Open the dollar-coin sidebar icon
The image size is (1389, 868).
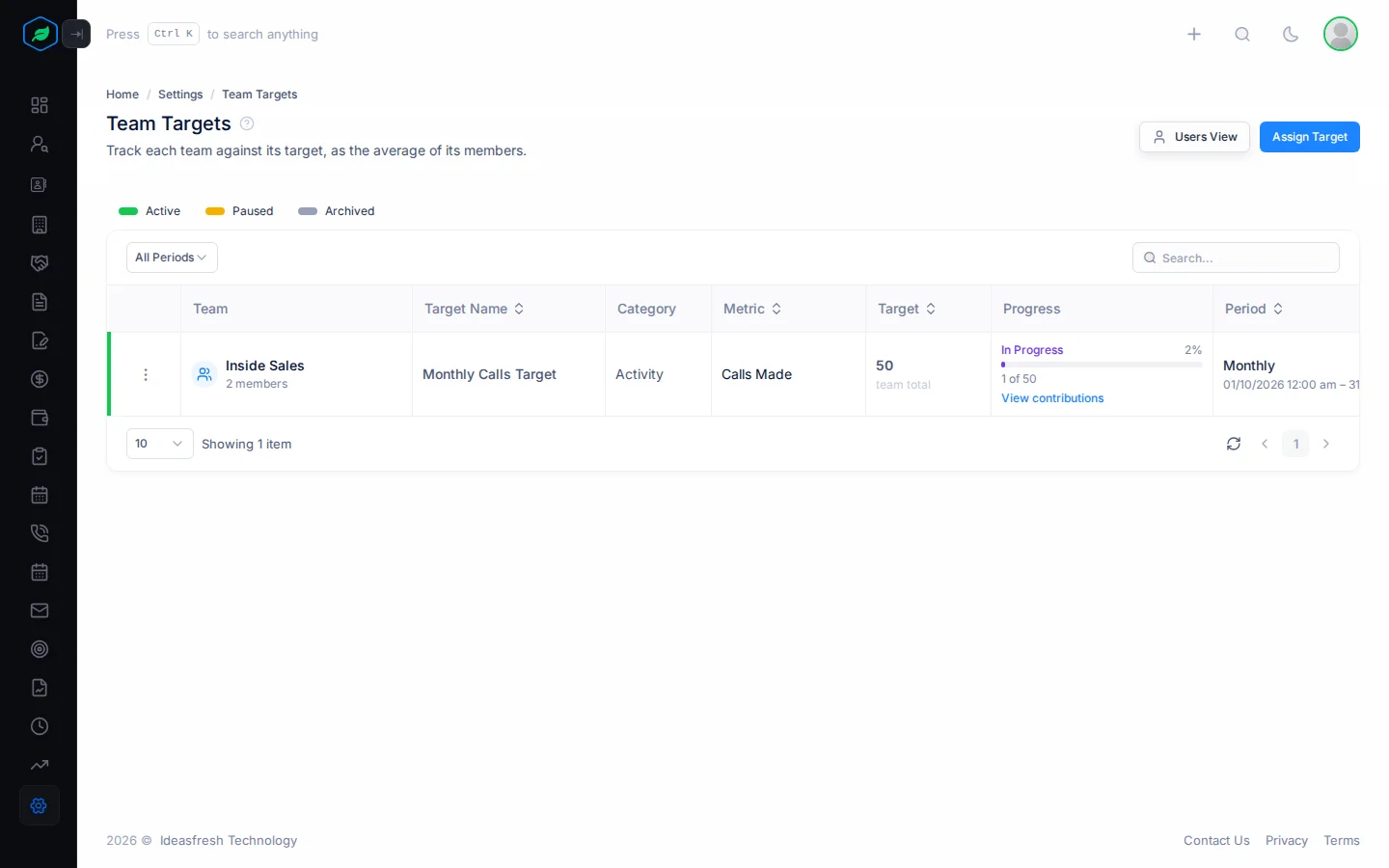point(40,379)
